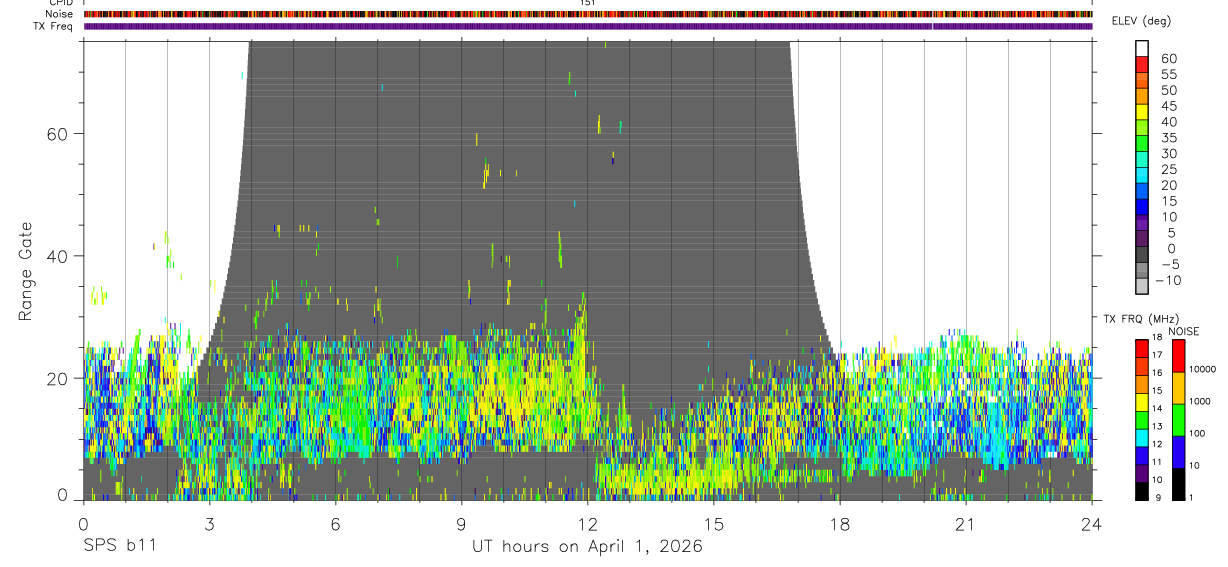This screenshot has height=567, width=1228.
Task: Click hour 6 on the UT time axis
Action: (335, 524)
